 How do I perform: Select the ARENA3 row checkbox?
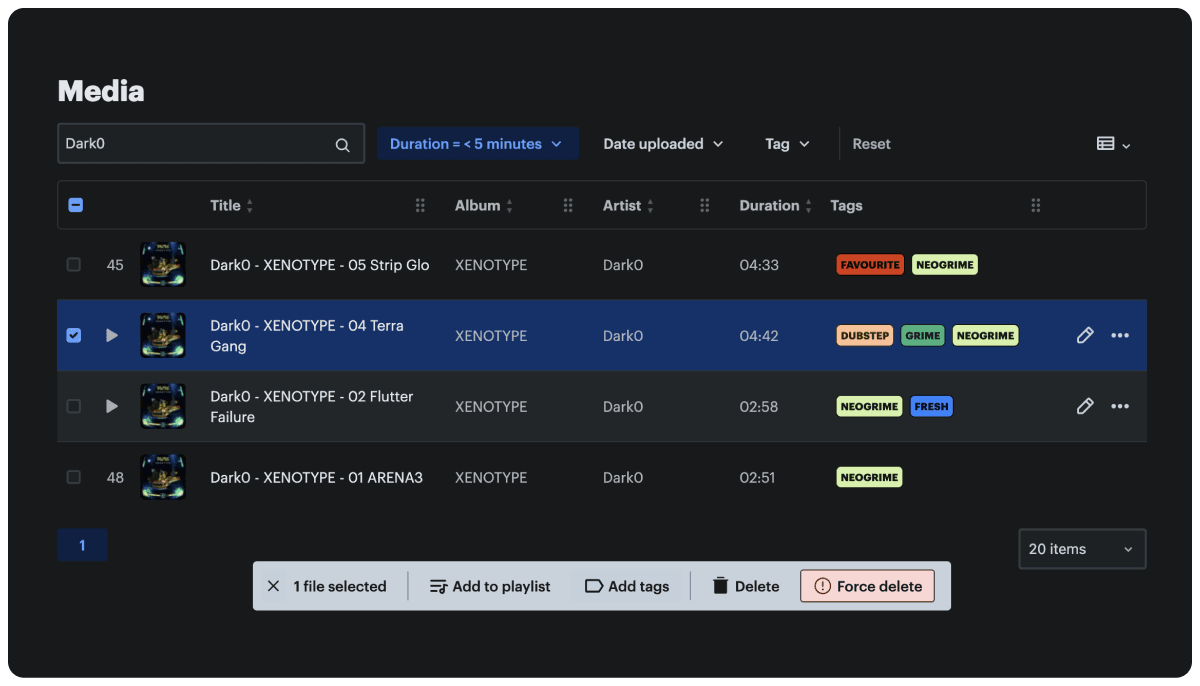(73, 477)
